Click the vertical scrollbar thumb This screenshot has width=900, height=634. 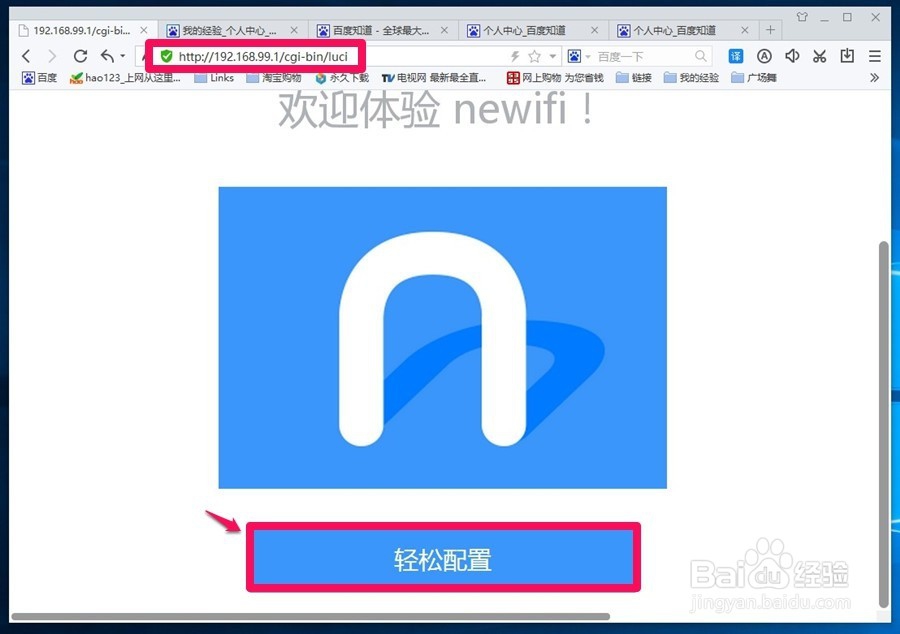pyautogui.click(x=884, y=425)
